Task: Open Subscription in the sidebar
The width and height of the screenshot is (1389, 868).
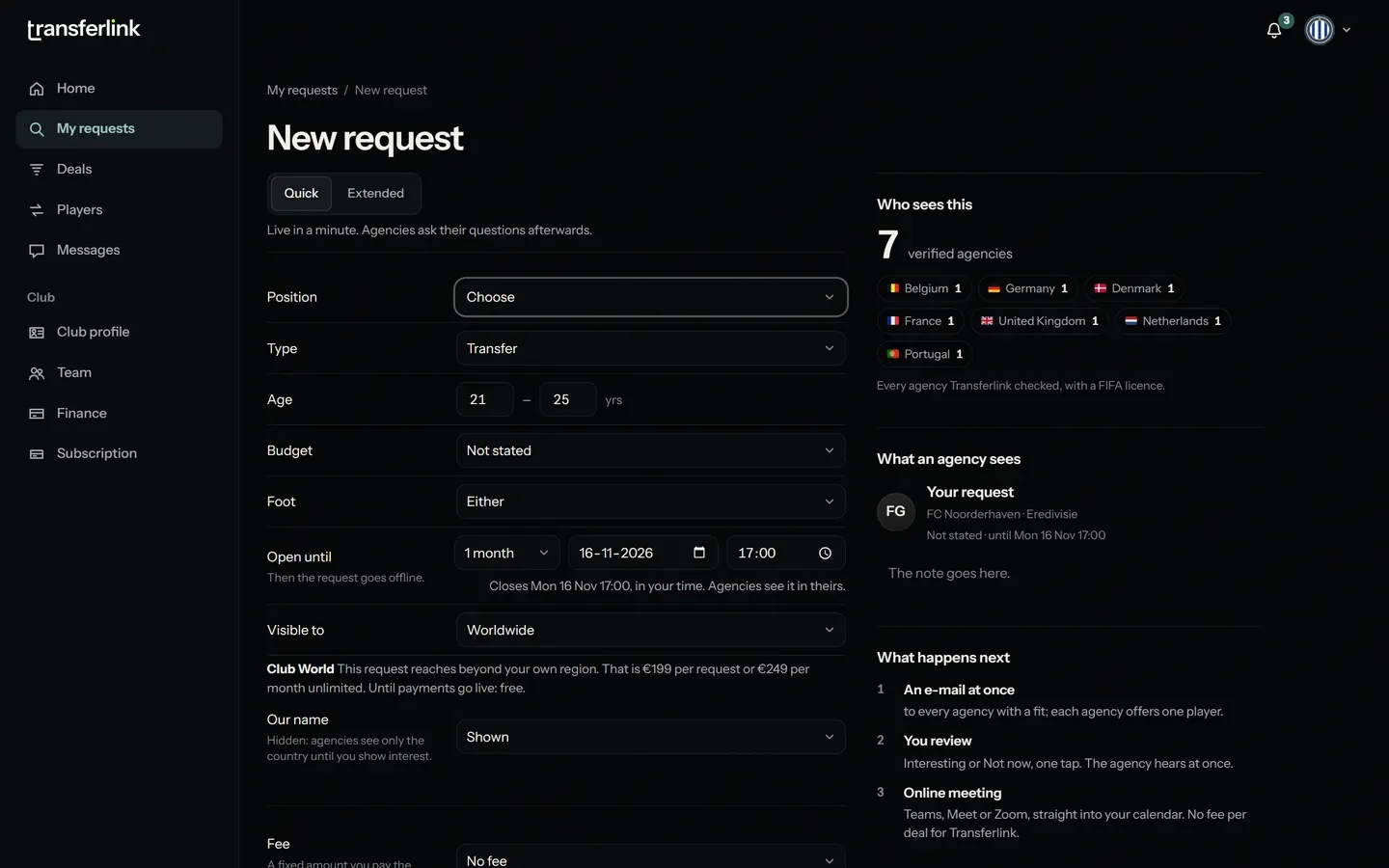Action: pyautogui.click(x=119, y=454)
